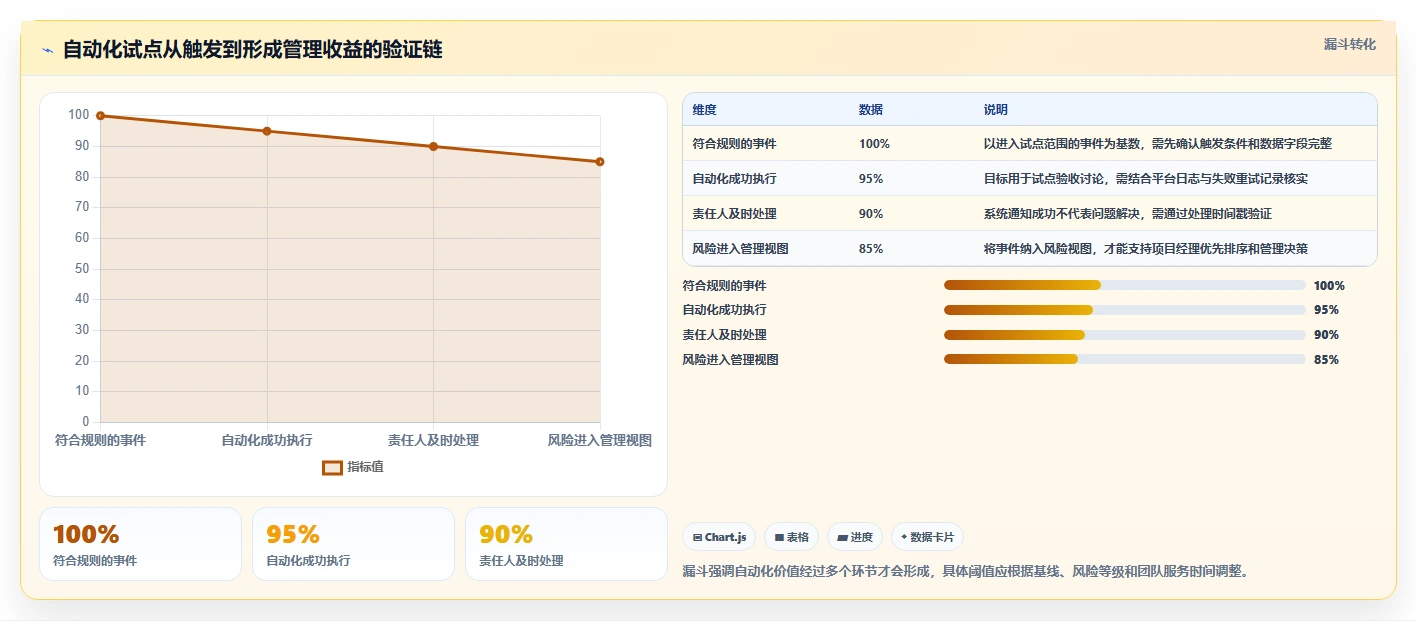Click the 90% value in the table
This screenshot has height=621, width=1417.
tap(871, 214)
